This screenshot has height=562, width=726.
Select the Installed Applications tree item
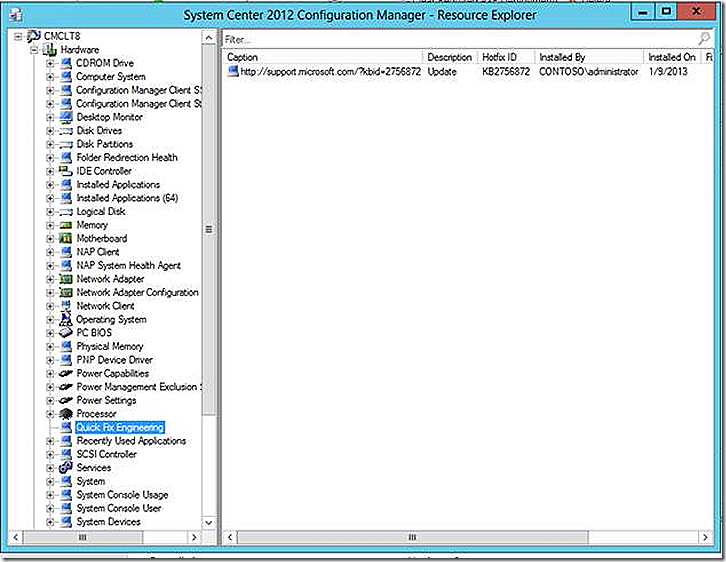[118, 185]
